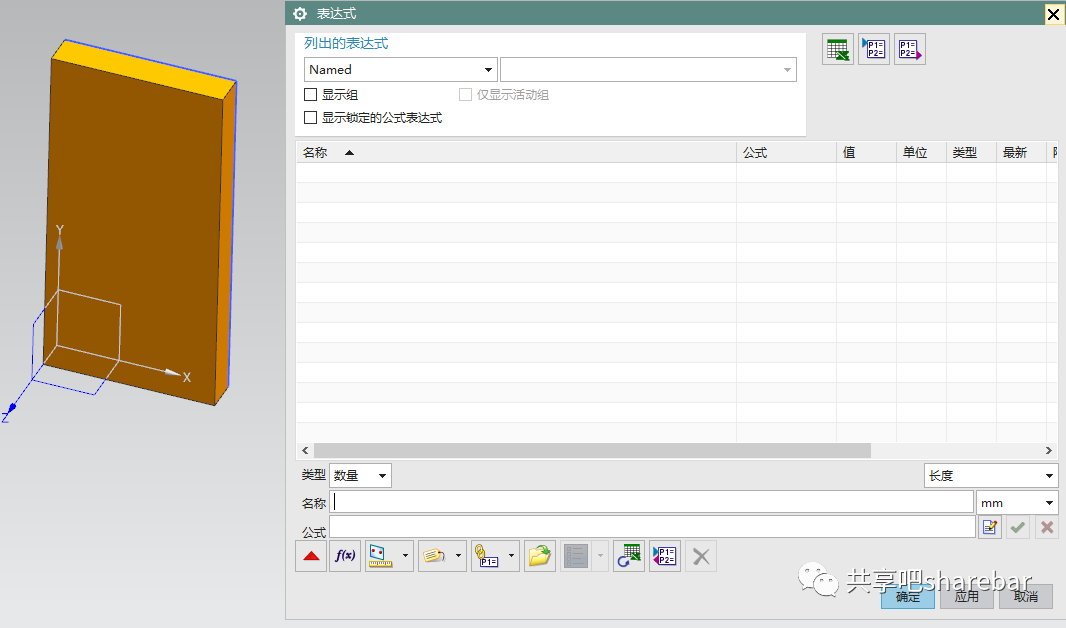Viewport: 1066px width, 628px height.
Task: Click the scrollbar left arrow under the table
Action: pos(305,450)
